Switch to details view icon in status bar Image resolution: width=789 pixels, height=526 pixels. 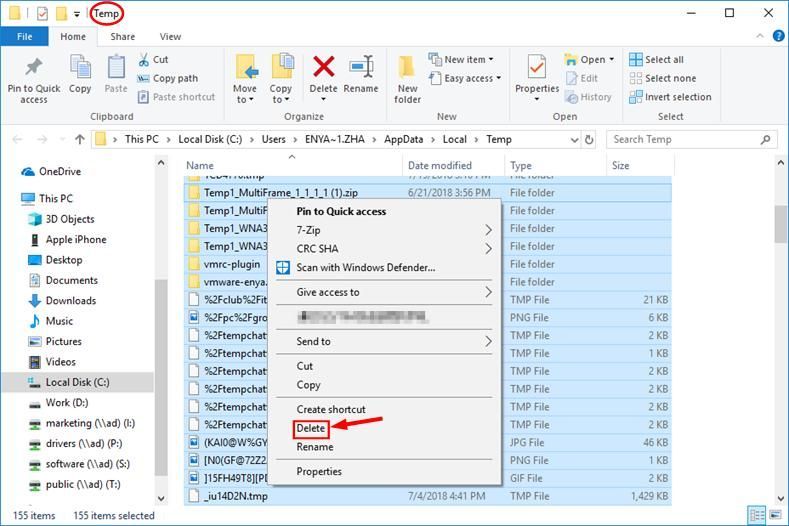click(757, 515)
